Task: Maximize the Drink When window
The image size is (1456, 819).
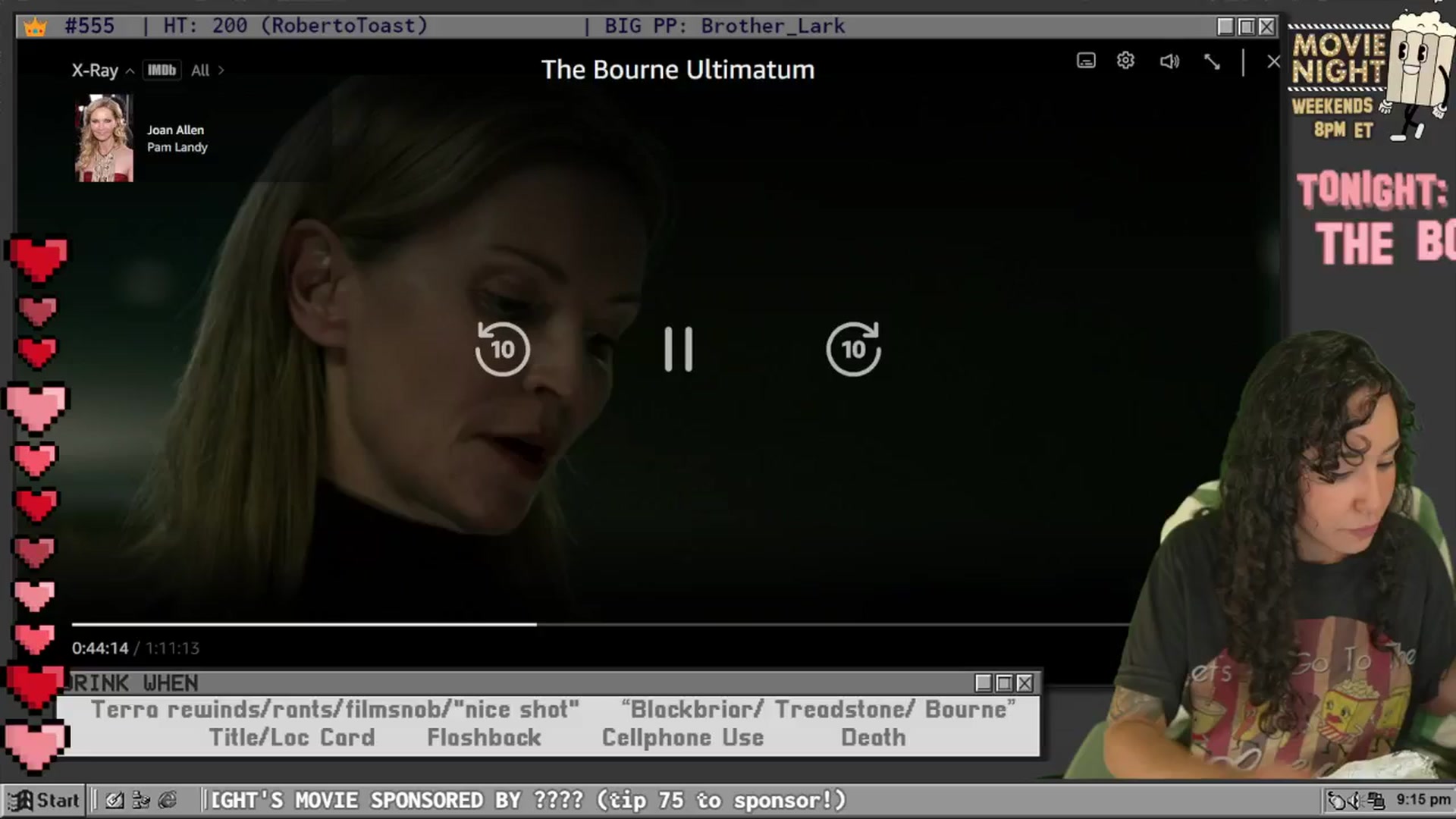Action: click(x=1004, y=683)
